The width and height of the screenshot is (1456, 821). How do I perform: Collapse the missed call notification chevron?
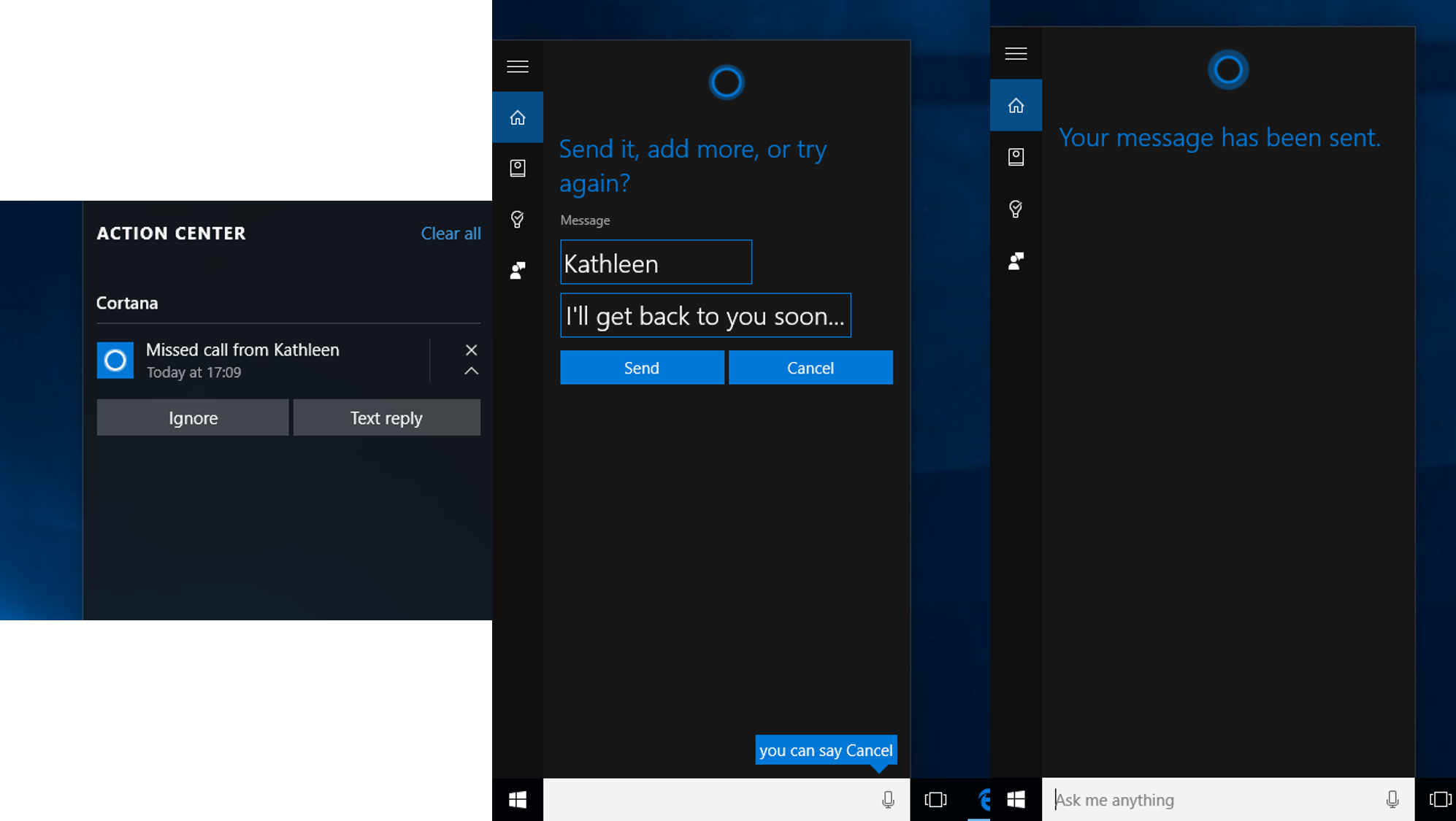[x=471, y=371]
